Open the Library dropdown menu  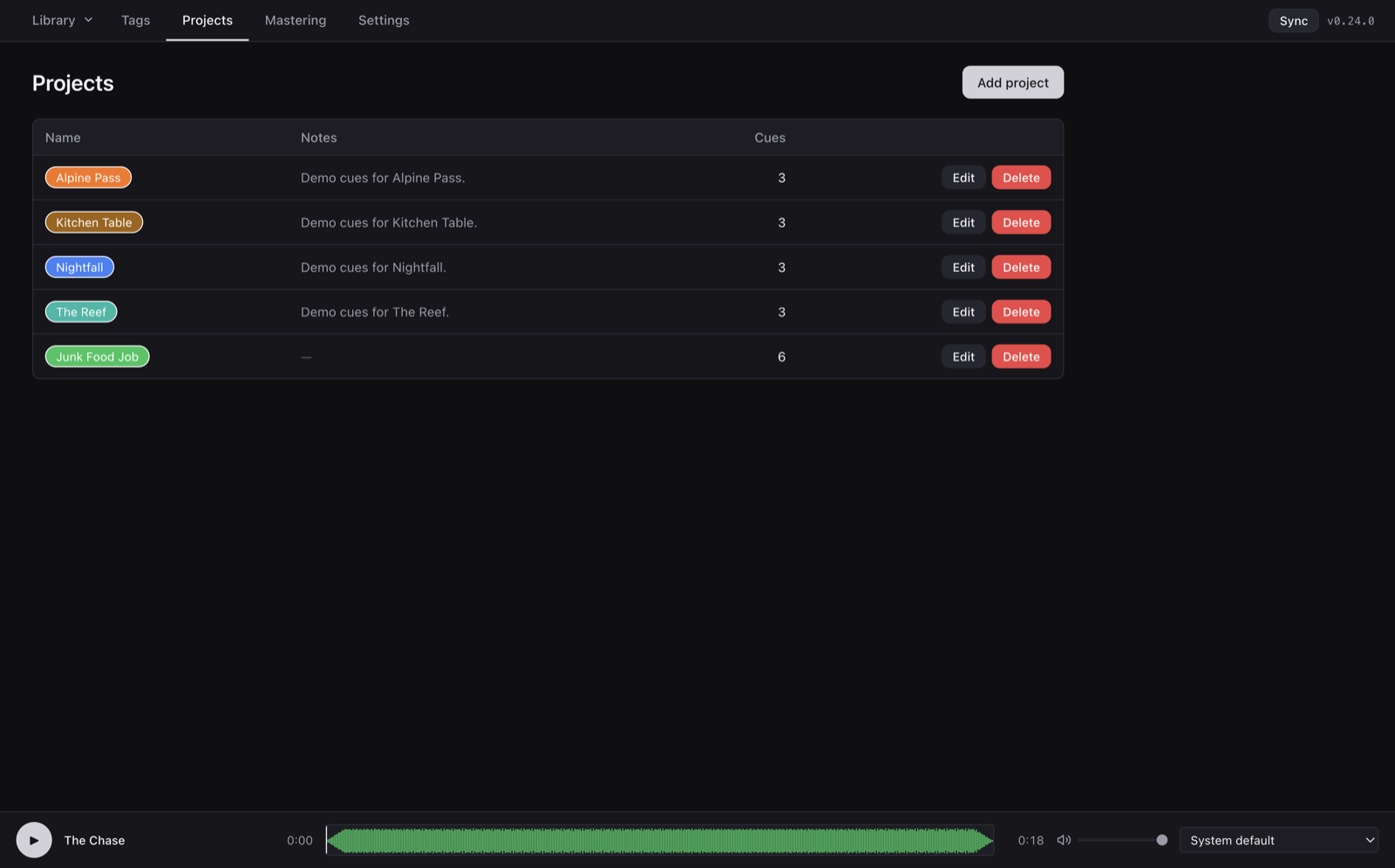62,20
